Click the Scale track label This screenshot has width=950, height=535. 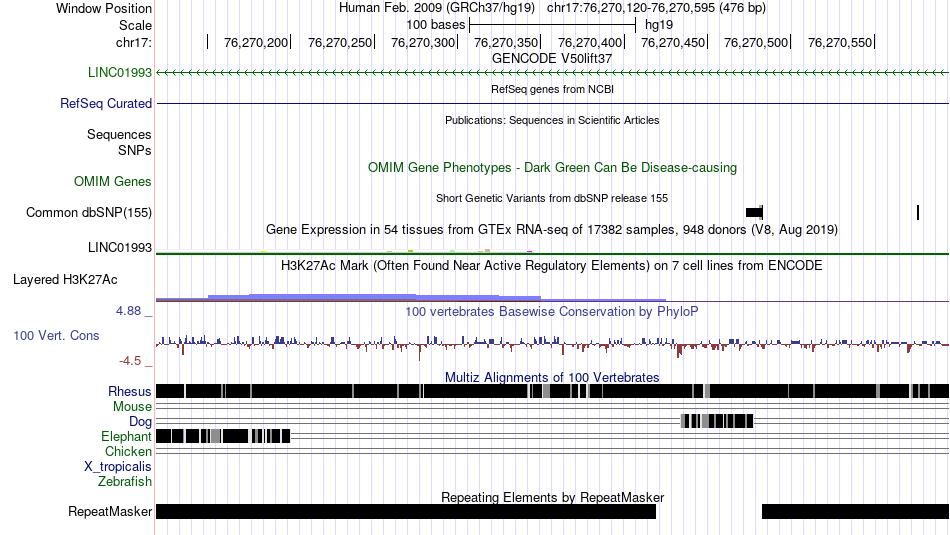click(x=135, y=25)
